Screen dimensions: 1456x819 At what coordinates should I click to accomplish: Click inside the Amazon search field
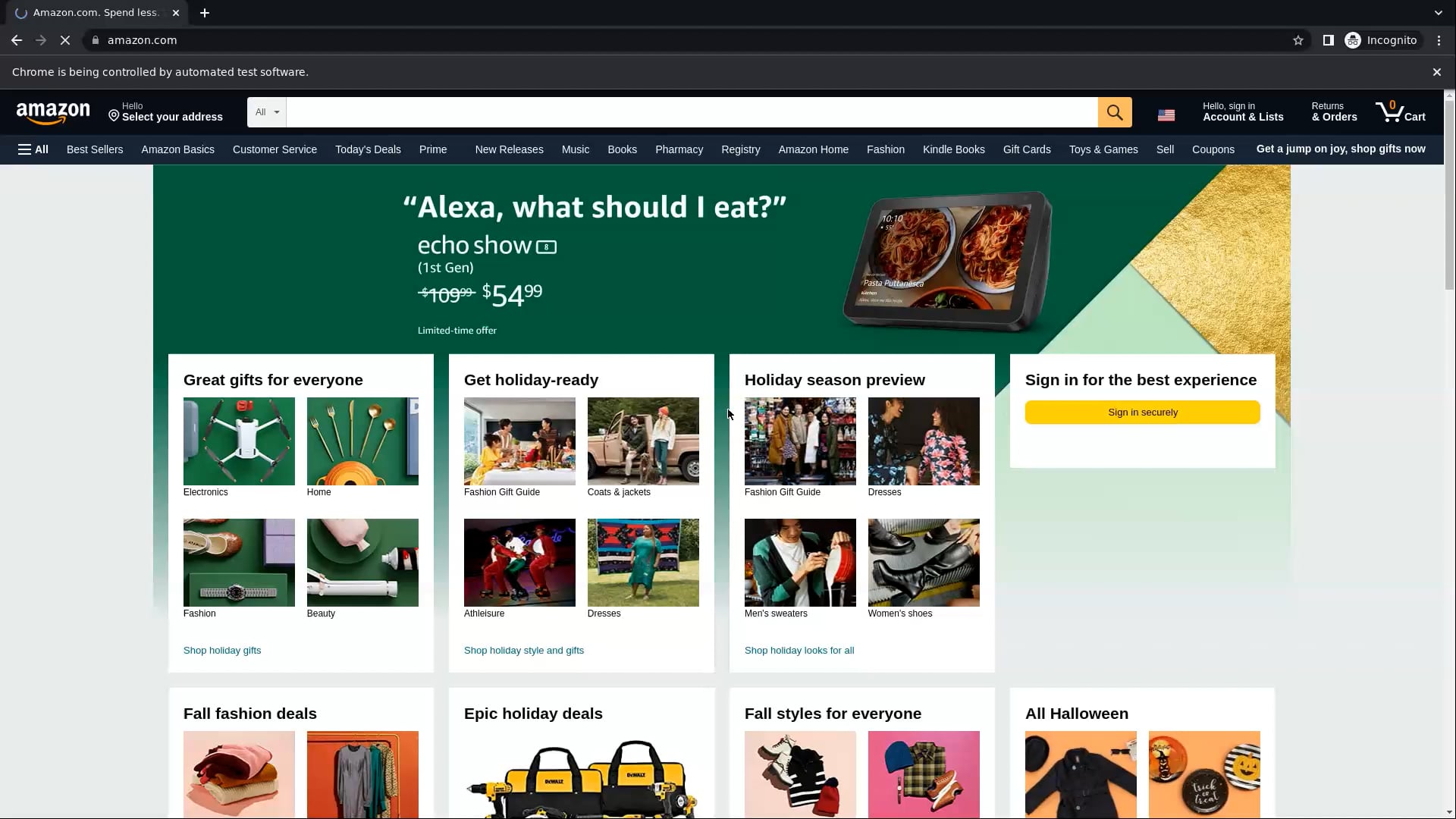coord(692,112)
